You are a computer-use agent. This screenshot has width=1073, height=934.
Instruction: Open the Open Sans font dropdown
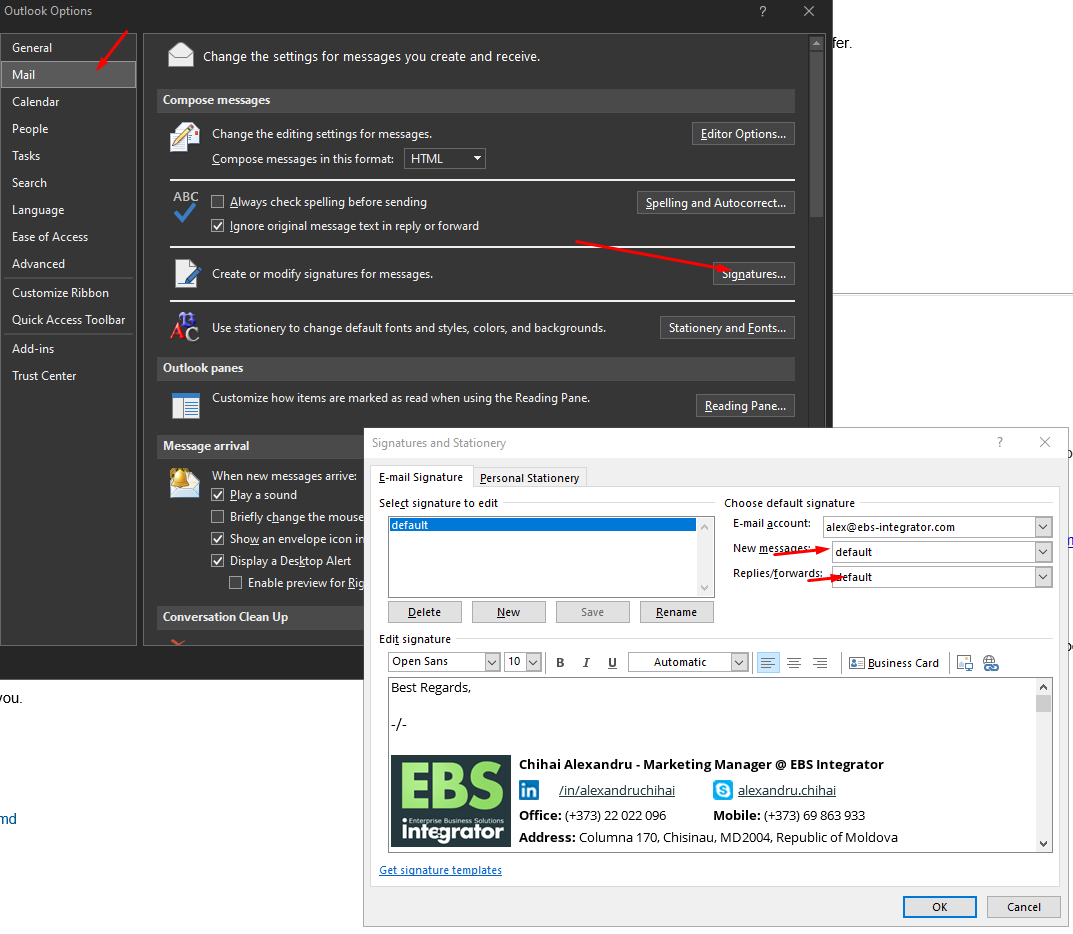(492, 662)
